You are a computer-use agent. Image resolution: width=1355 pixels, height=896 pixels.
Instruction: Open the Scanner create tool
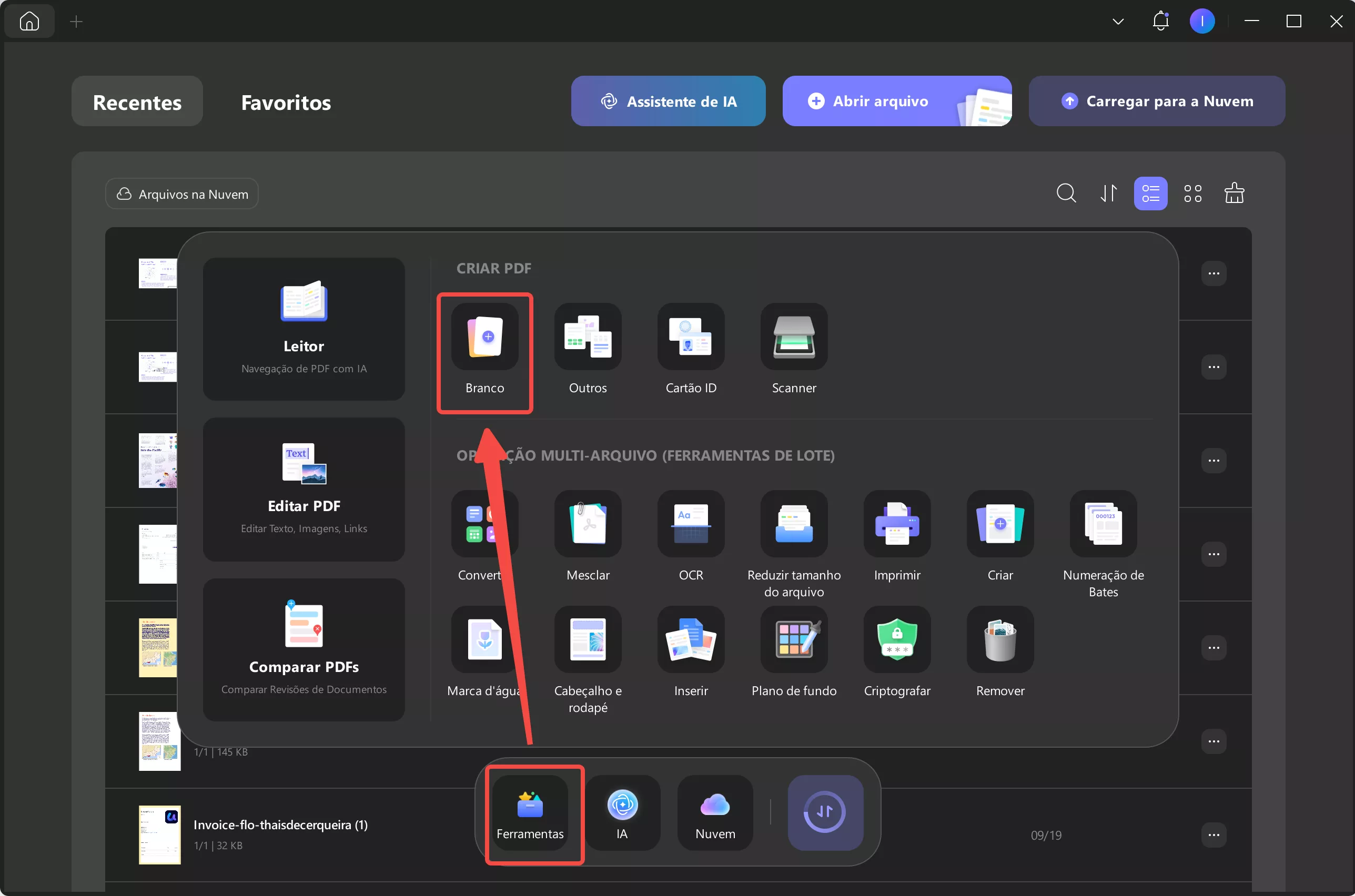coord(794,337)
